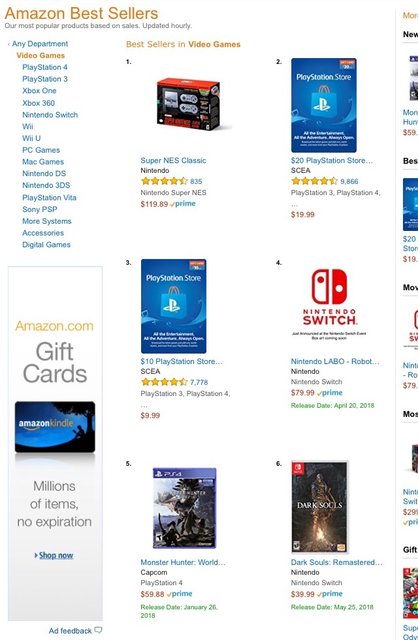The image size is (418, 640).
Task: Click the $20 PlayStation Store card image
Action: pos(324,105)
